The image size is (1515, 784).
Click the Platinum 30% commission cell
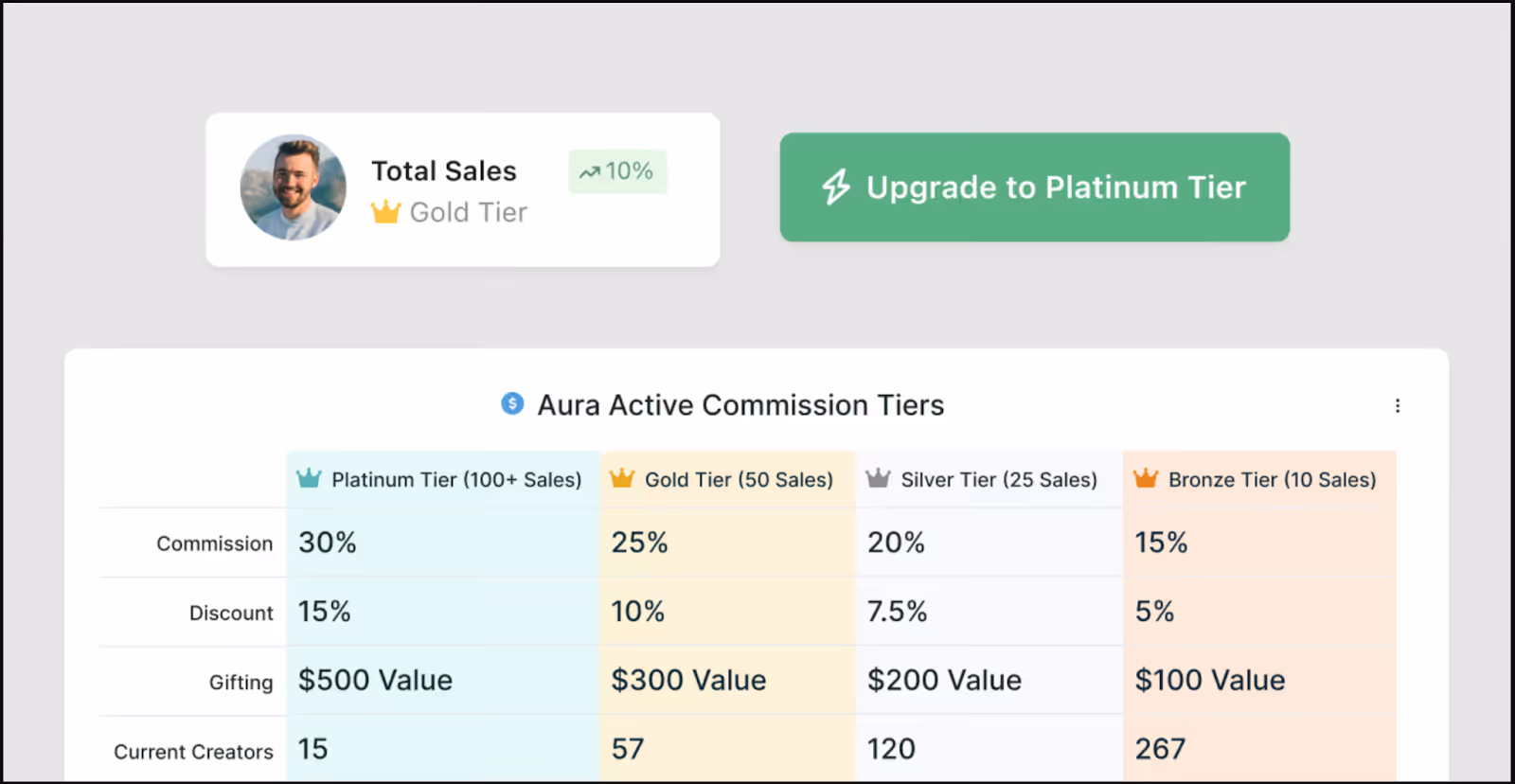(328, 543)
